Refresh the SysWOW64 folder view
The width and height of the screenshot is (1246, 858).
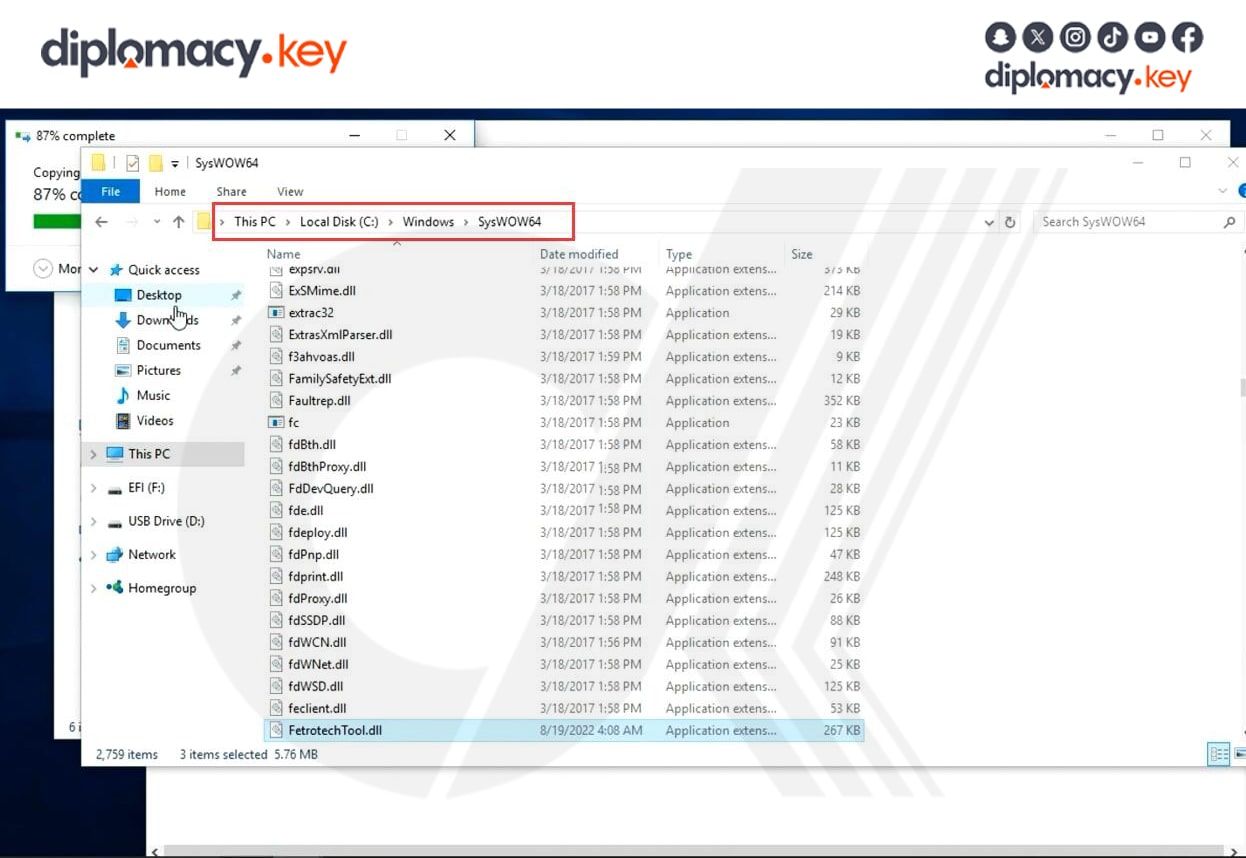pyautogui.click(x=1010, y=222)
